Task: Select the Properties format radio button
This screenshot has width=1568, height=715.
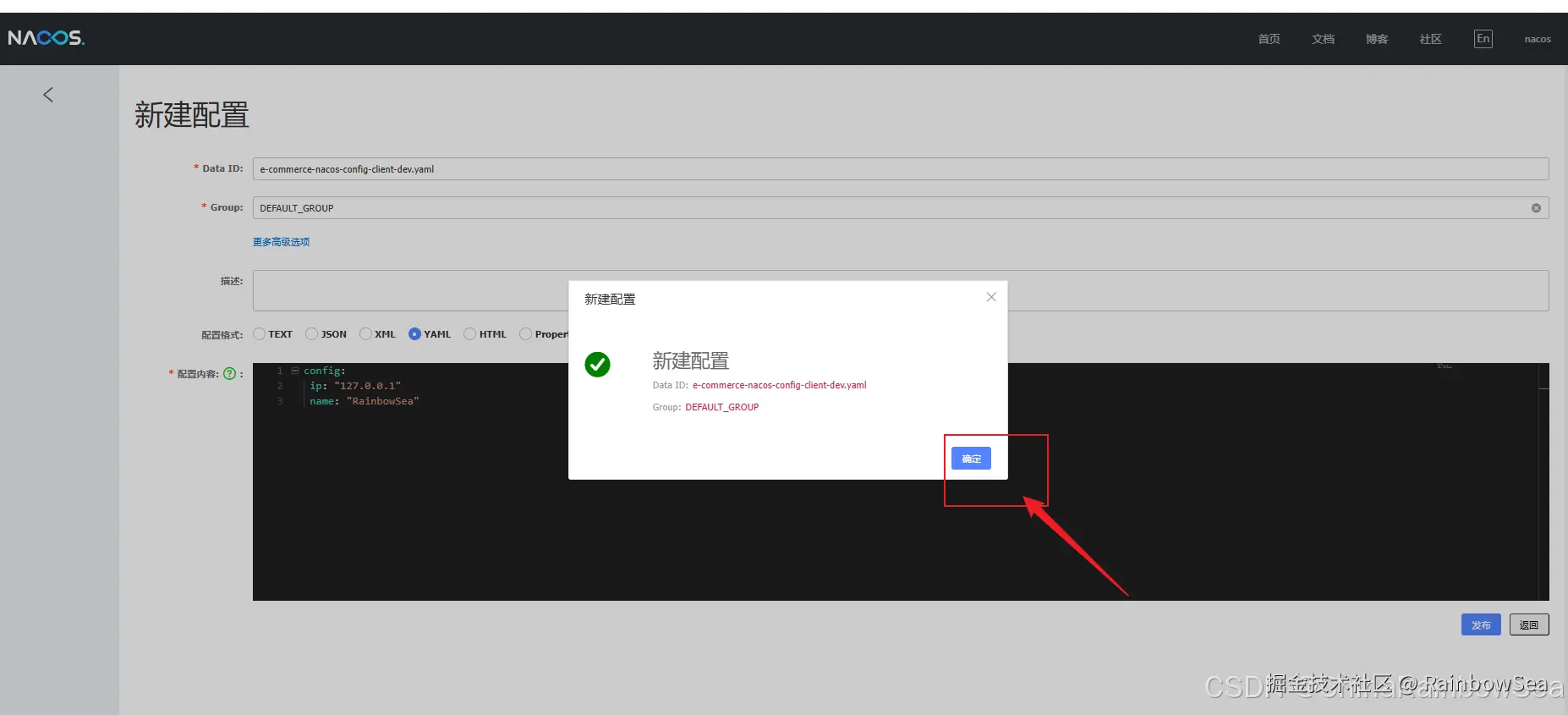Action: [x=525, y=334]
